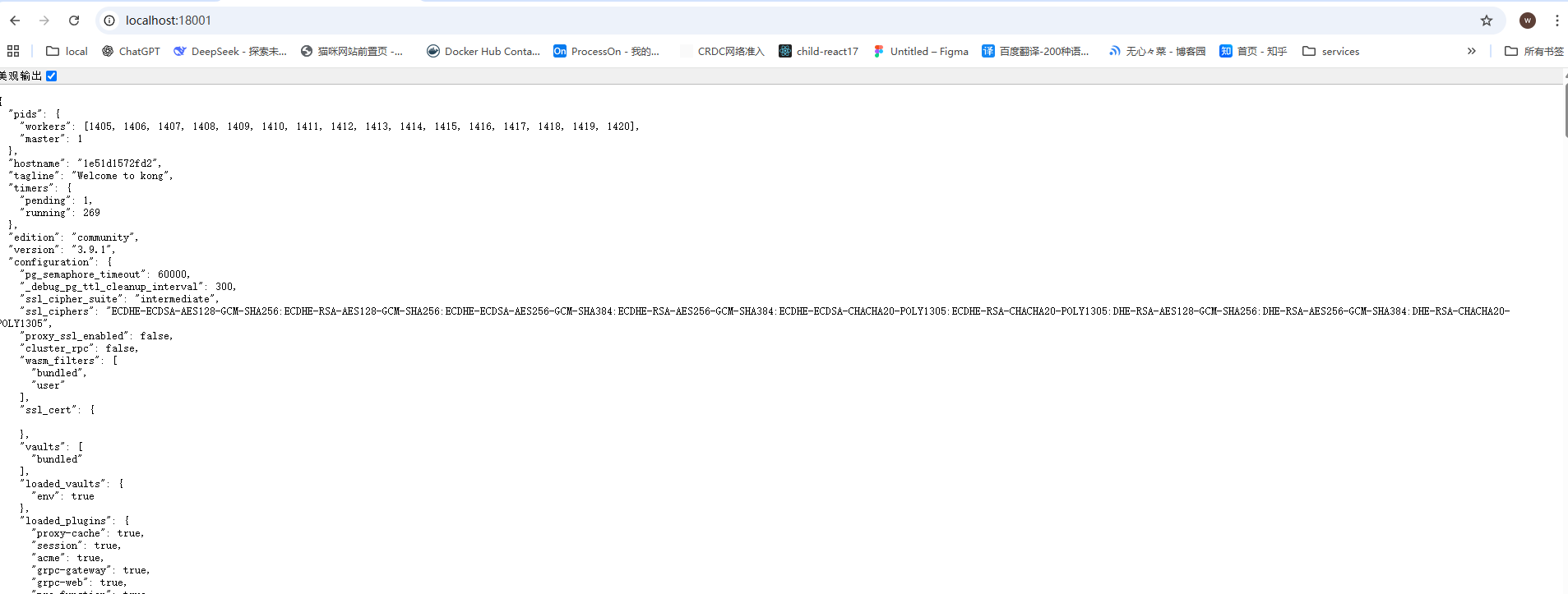Open the ProcessOn bookmark
The width and height of the screenshot is (1568, 594).
tap(607, 51)
